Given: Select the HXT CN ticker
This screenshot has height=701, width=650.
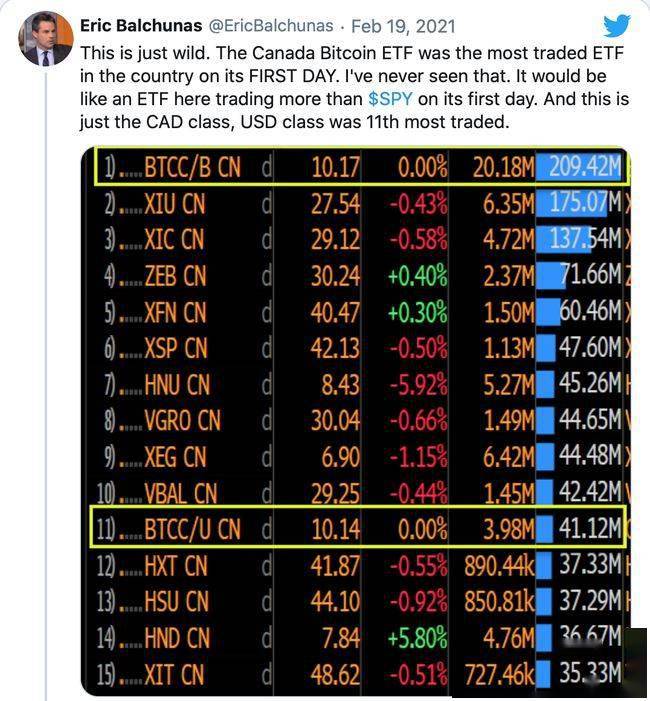Looking at the screenshot, I should tap(176, 566).
